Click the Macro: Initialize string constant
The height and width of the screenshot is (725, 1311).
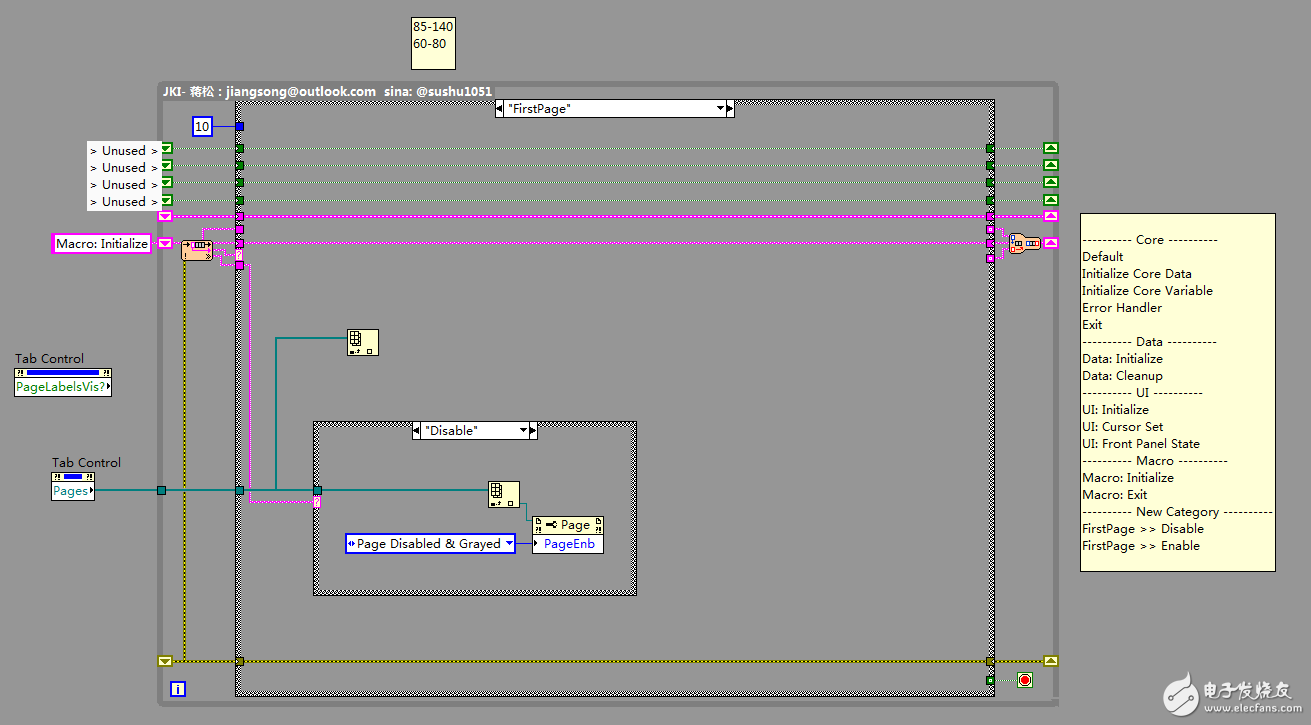tap(102, 243)
